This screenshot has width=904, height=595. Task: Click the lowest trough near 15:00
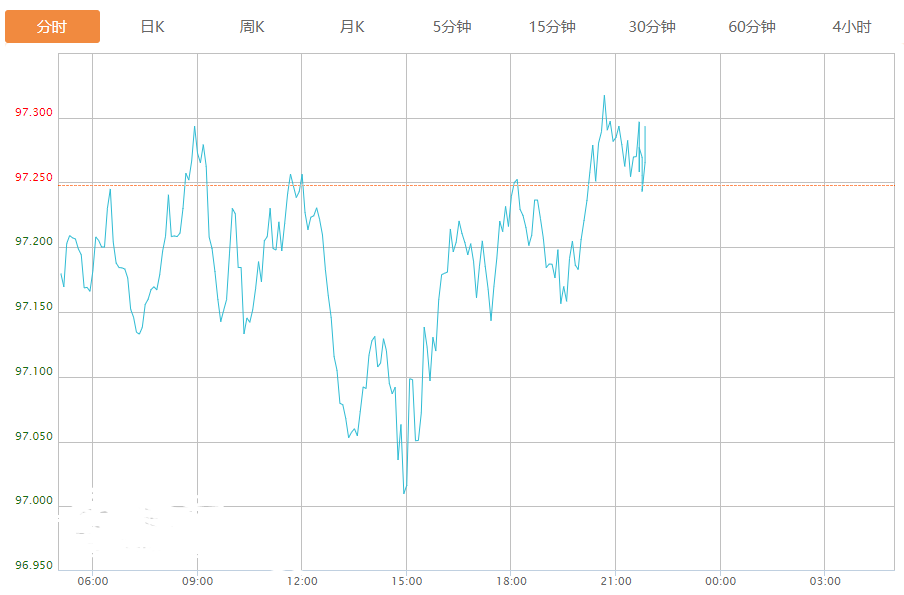tap(404, 493)
